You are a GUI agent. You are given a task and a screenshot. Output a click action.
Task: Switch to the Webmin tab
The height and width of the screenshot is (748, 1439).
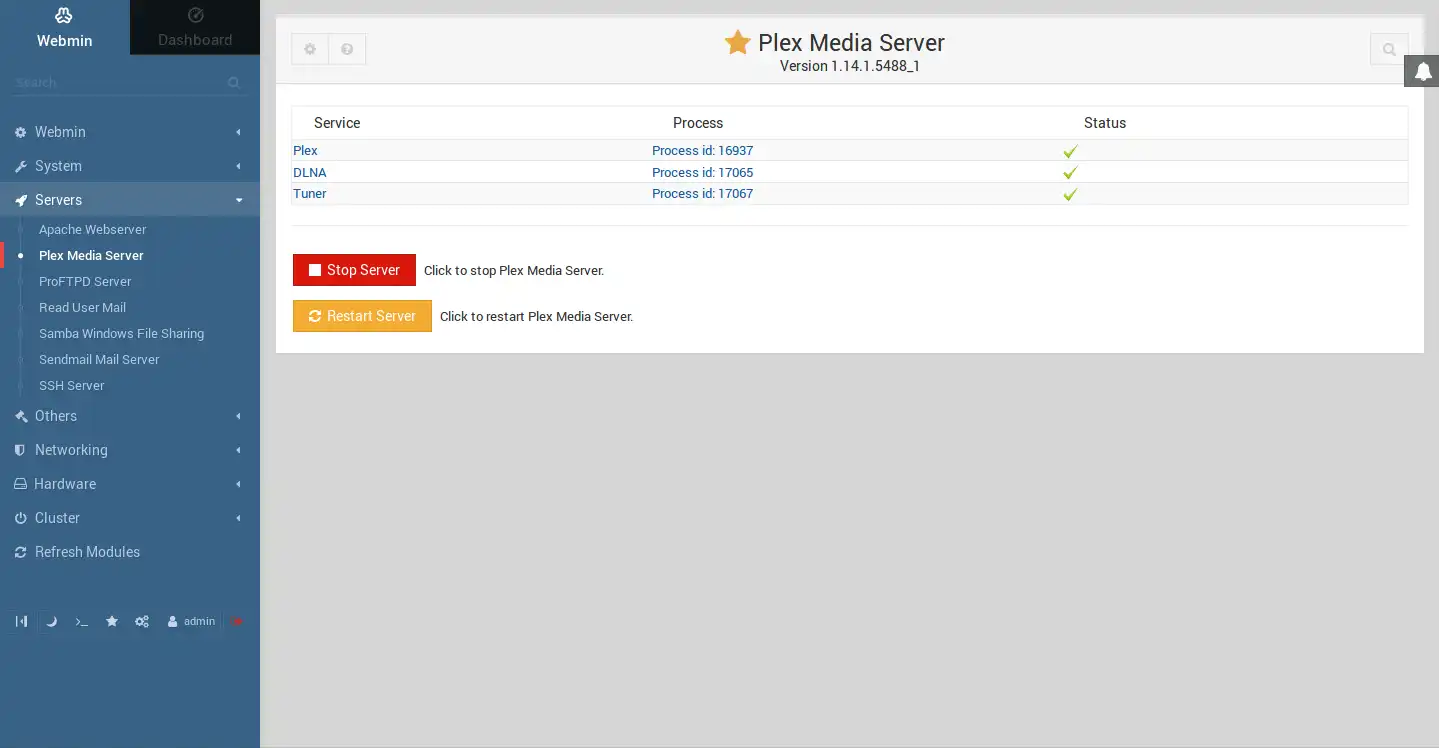pos(65,27)
